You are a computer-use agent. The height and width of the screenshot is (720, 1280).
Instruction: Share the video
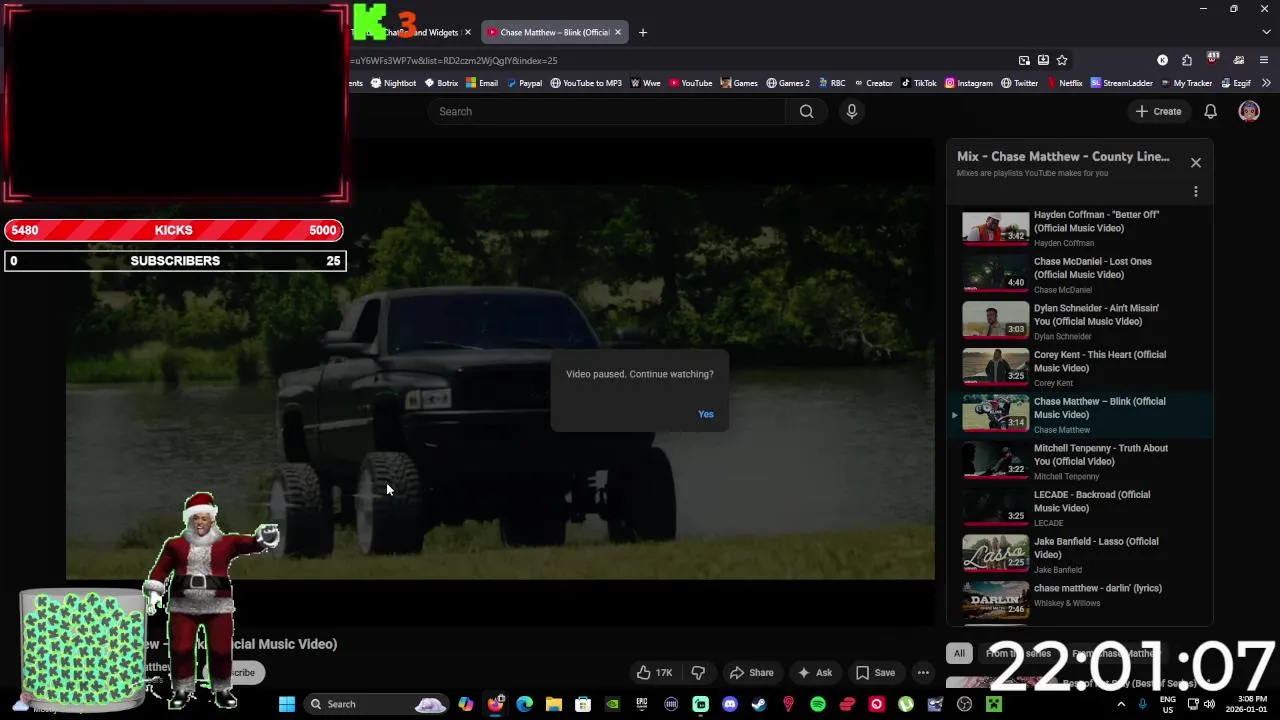click(752, 673)
